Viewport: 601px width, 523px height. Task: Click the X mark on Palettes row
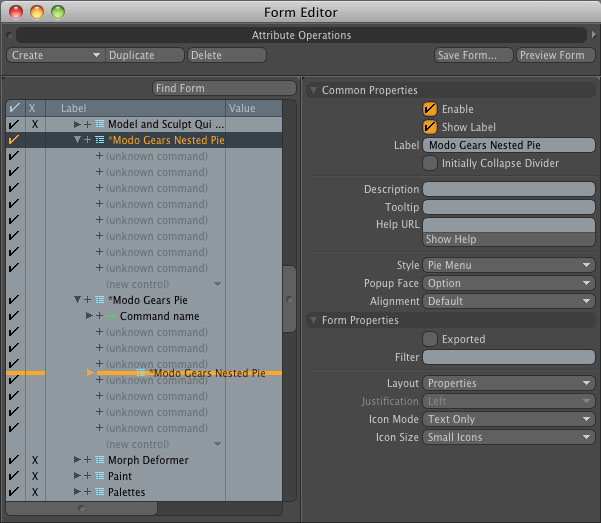click(35, 492)
